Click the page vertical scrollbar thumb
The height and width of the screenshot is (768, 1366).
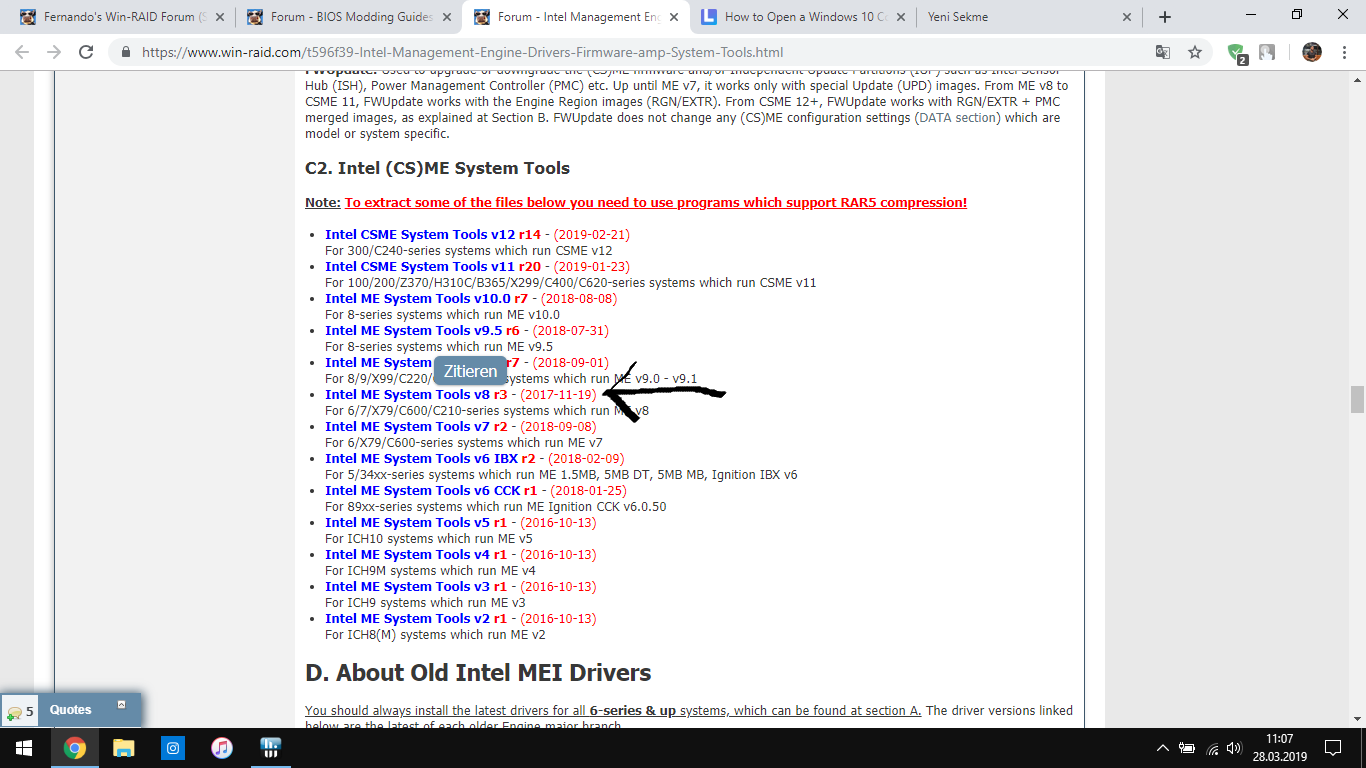point(1357,399)
